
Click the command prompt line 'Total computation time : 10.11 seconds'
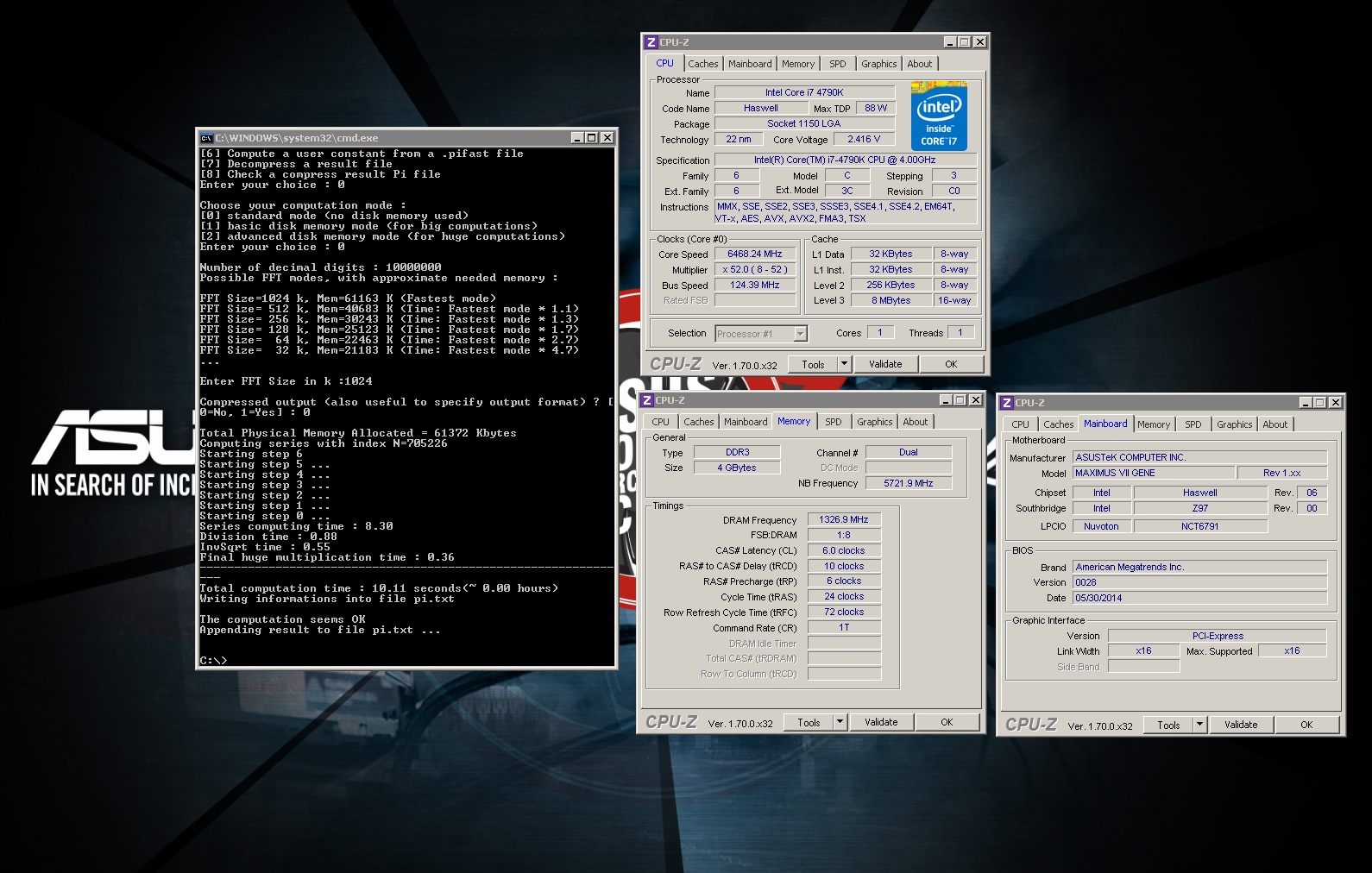click(x=380, y=588)
